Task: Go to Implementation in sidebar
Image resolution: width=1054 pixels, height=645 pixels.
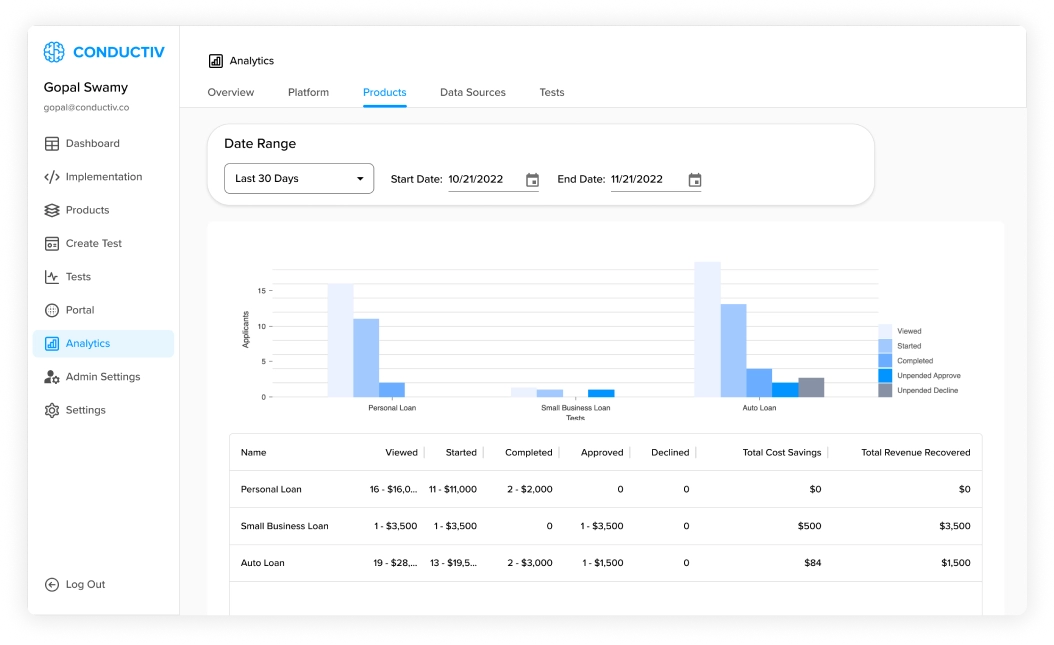Action: (104, 177)
